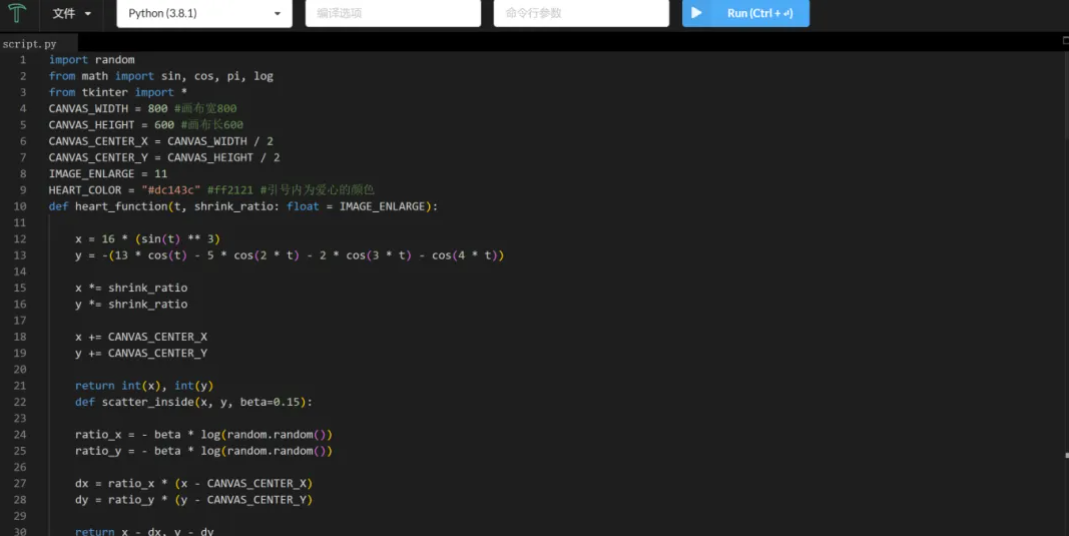Open the 文件 menu
The height and width of the screenshot is (536, 1069).
coord(64,14)
